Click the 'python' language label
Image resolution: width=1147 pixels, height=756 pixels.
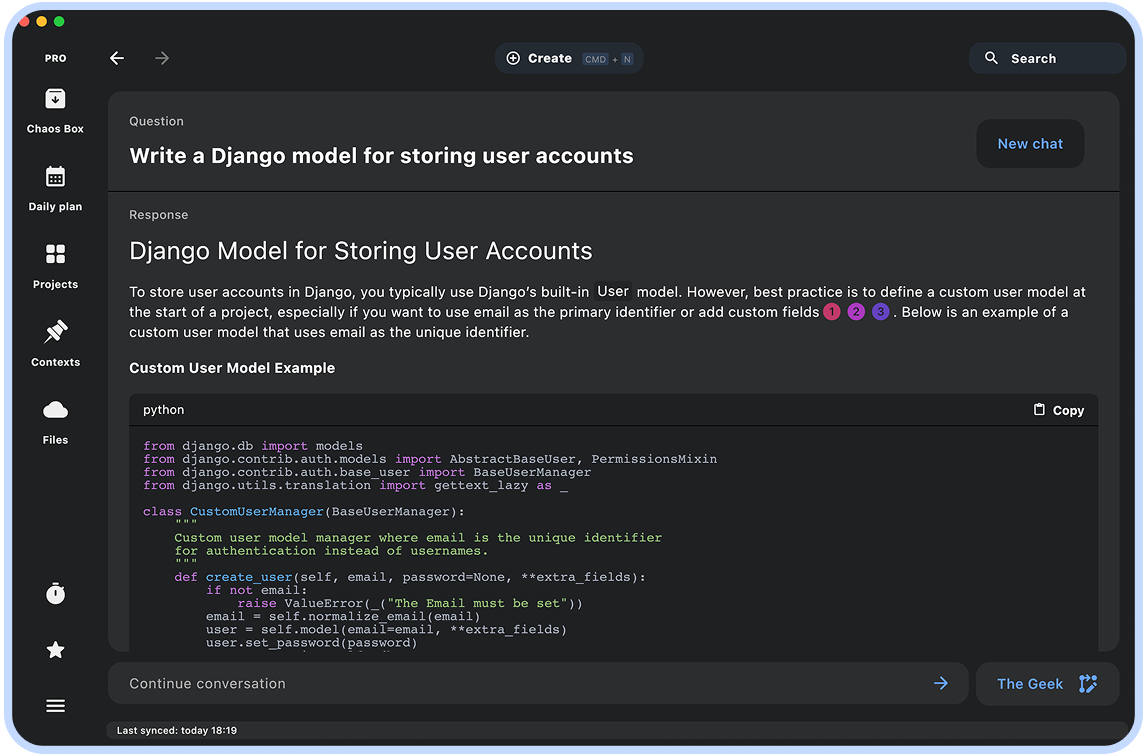coord(164,410)
